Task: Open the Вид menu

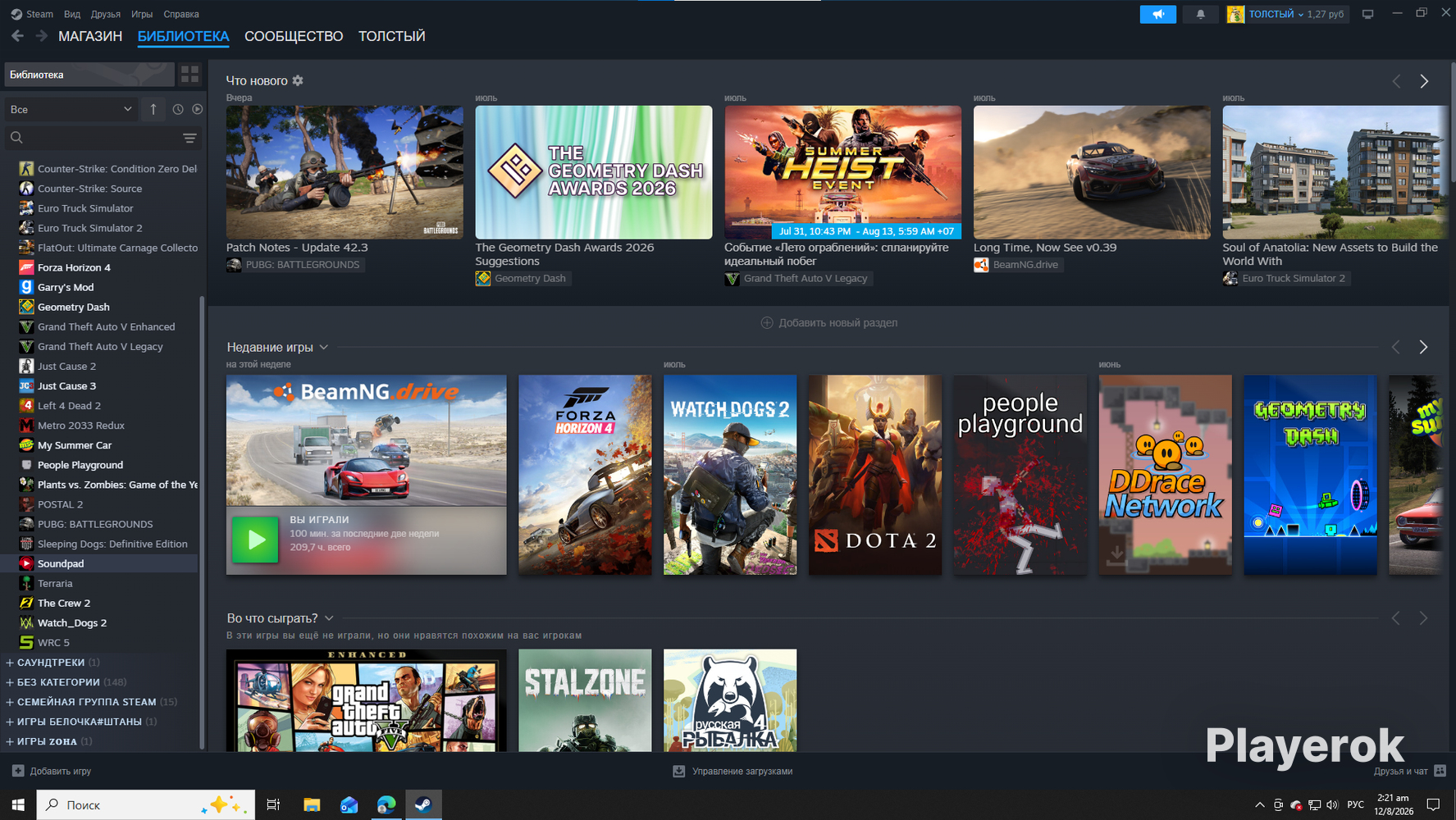Action: (72, 14)
